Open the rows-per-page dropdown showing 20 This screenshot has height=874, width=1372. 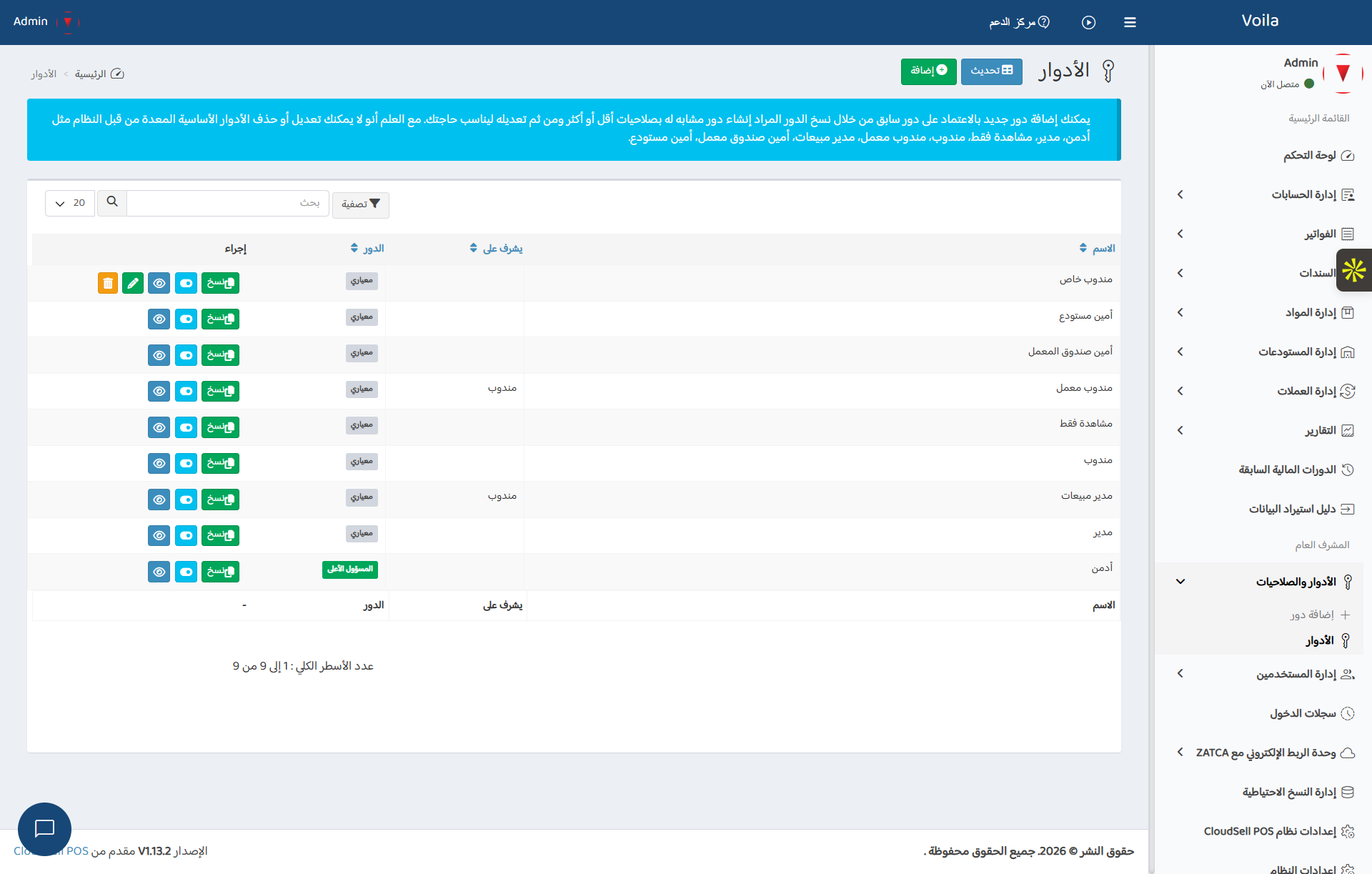(70, 203)
